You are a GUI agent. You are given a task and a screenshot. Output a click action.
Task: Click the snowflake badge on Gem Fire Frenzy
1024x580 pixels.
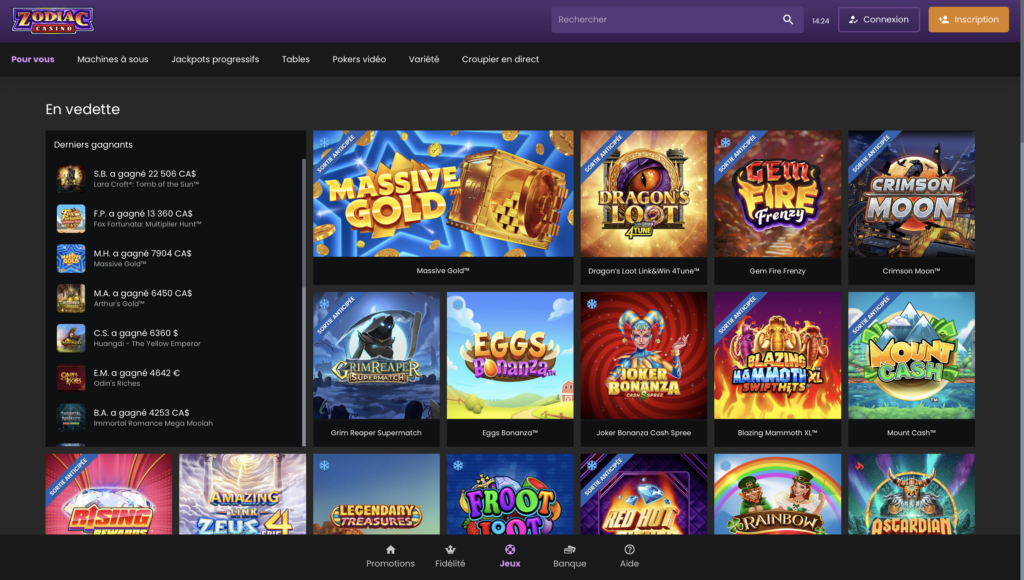725,142
